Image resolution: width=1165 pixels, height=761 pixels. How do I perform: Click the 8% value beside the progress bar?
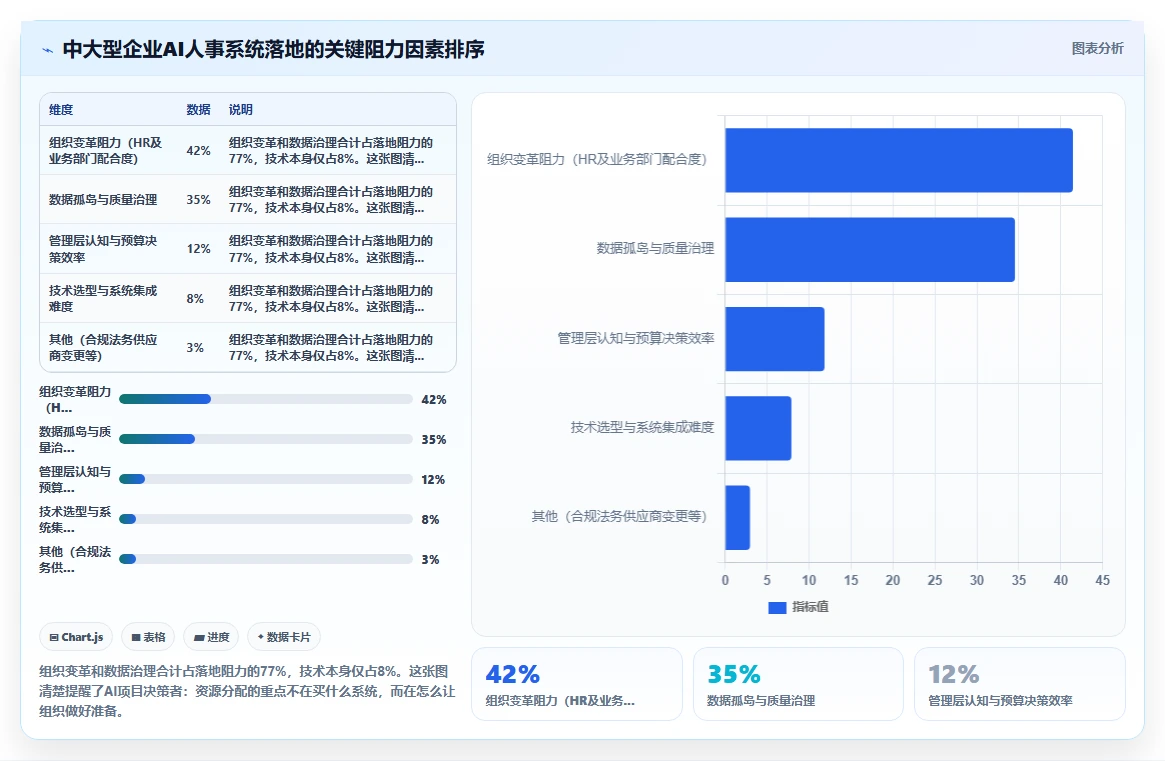[x=430, y=519]
